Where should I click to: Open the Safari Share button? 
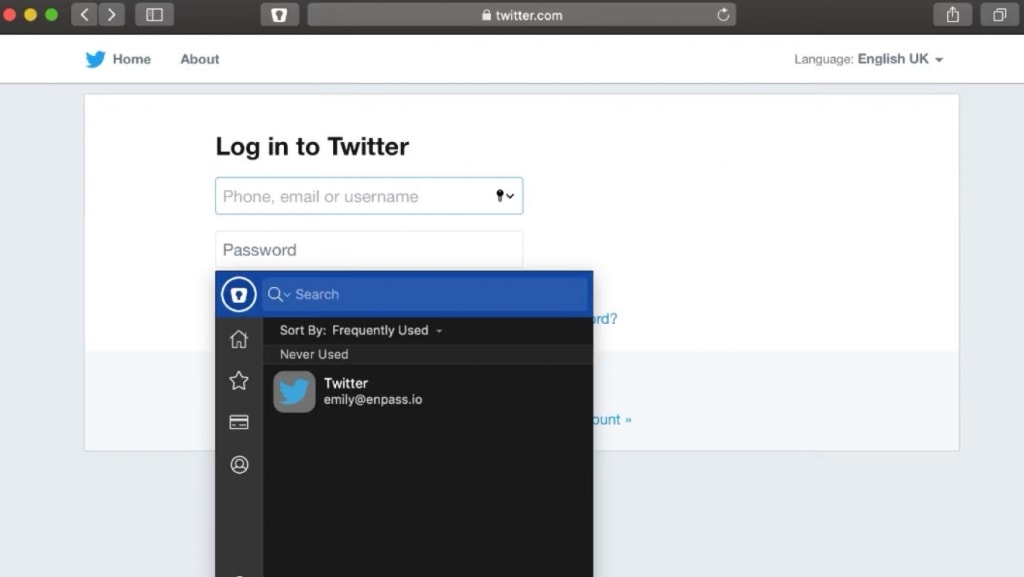tap(953, 14)
